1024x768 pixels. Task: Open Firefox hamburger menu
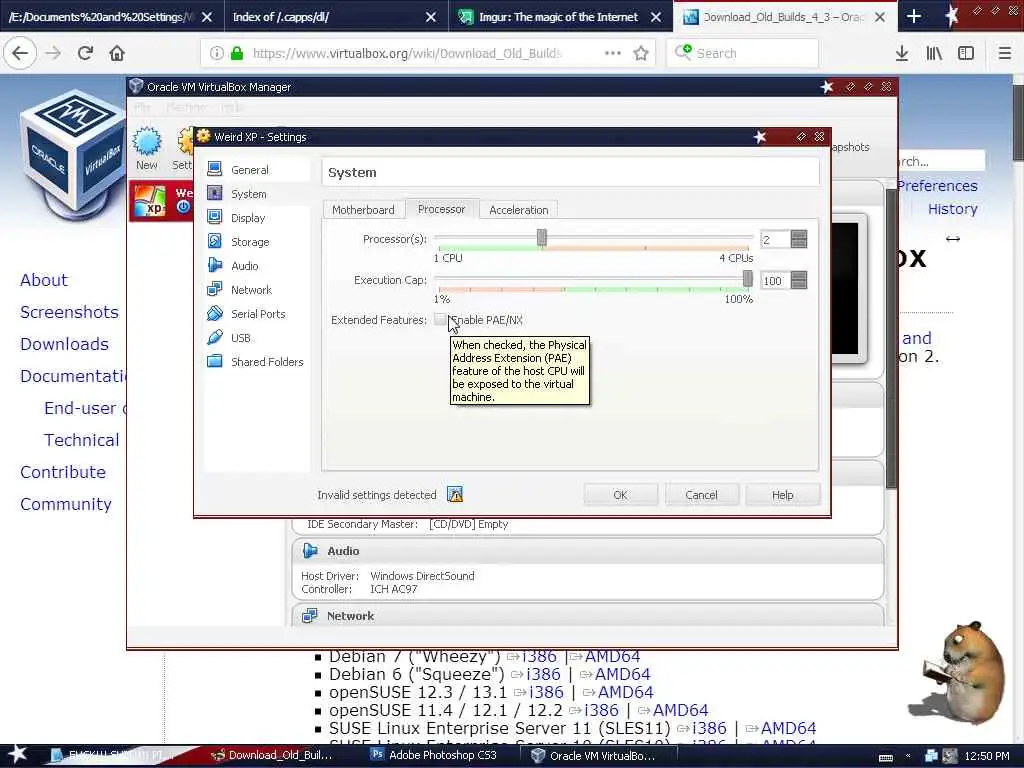click(1004, 53)
